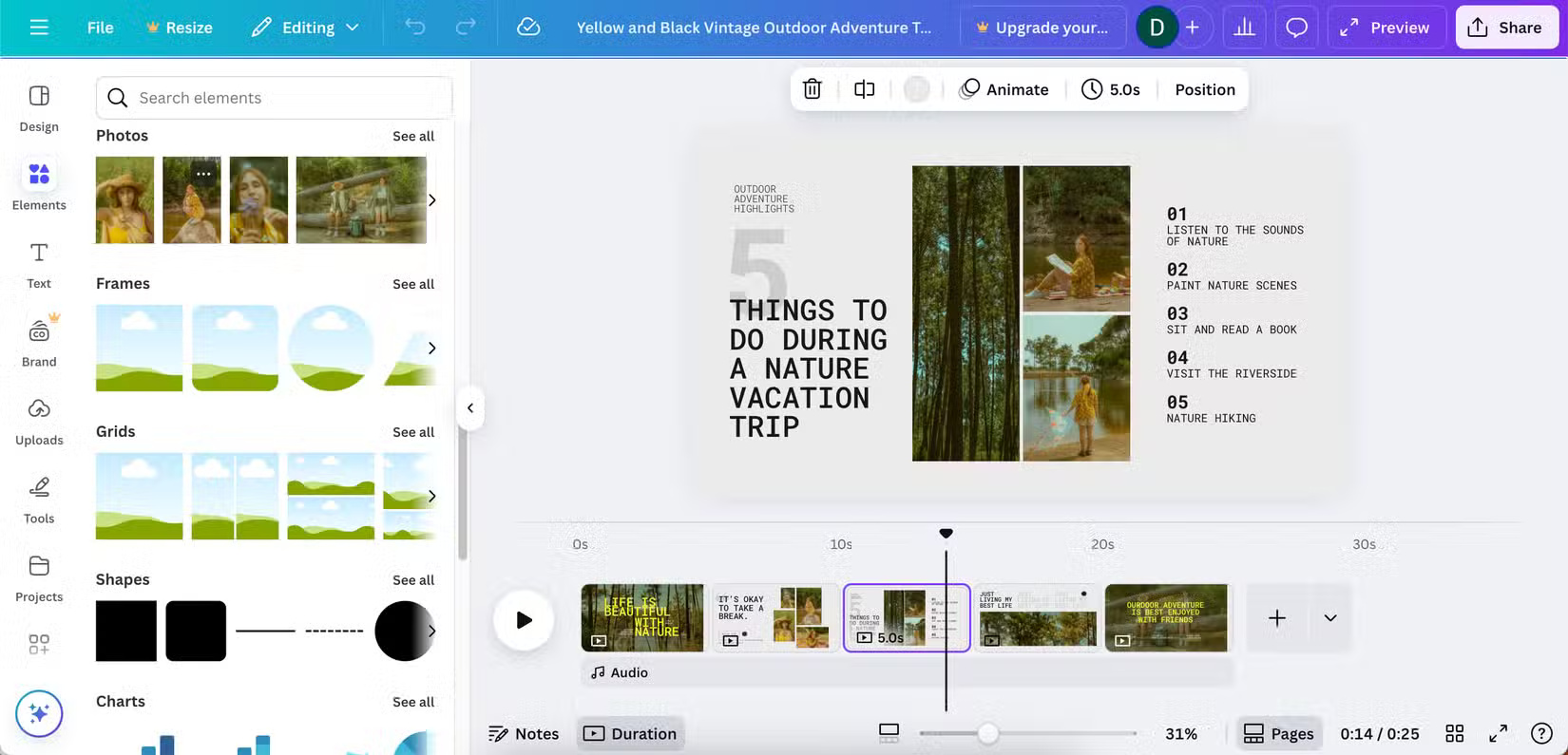Adjust the timeline zoom slider

point(988,733)
